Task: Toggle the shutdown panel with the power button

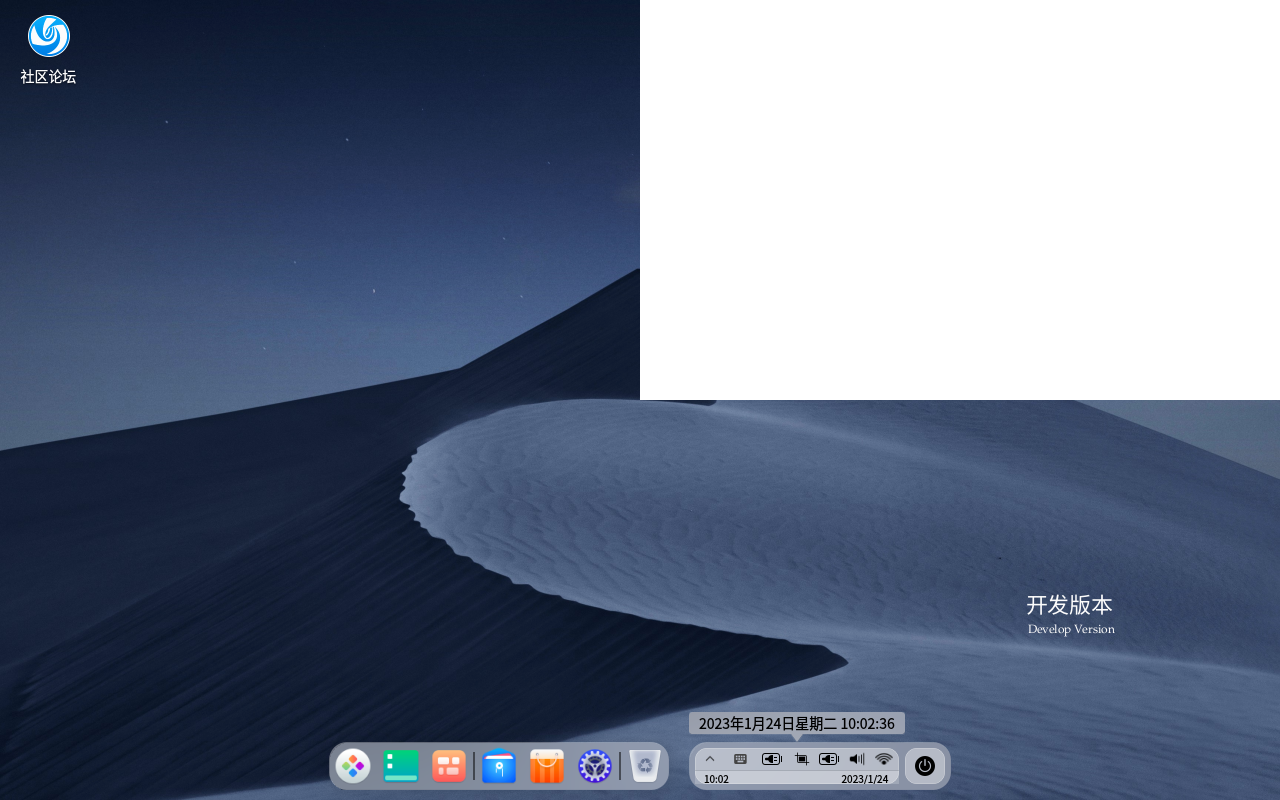Action: [924, 766]
